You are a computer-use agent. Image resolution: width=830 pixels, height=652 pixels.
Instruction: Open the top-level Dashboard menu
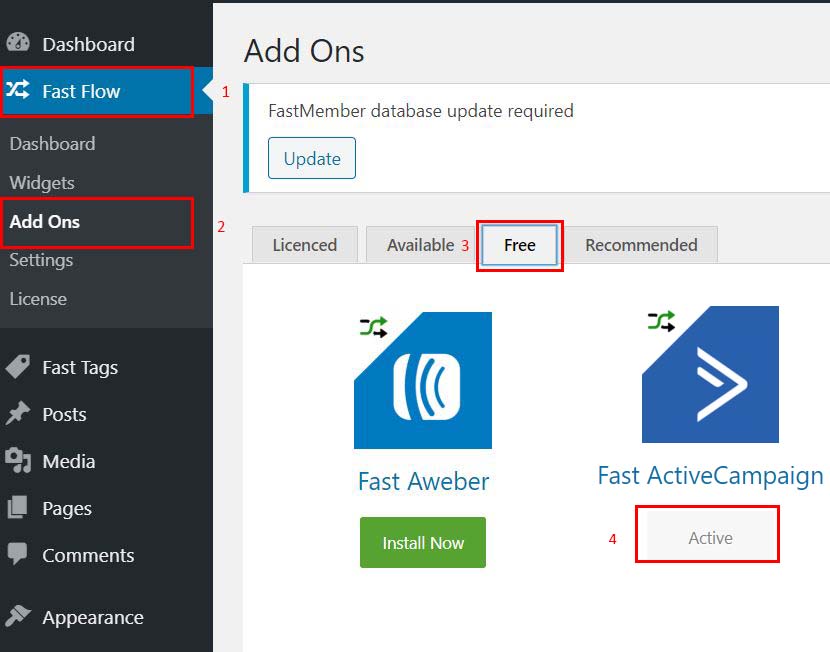coord(106,44)
